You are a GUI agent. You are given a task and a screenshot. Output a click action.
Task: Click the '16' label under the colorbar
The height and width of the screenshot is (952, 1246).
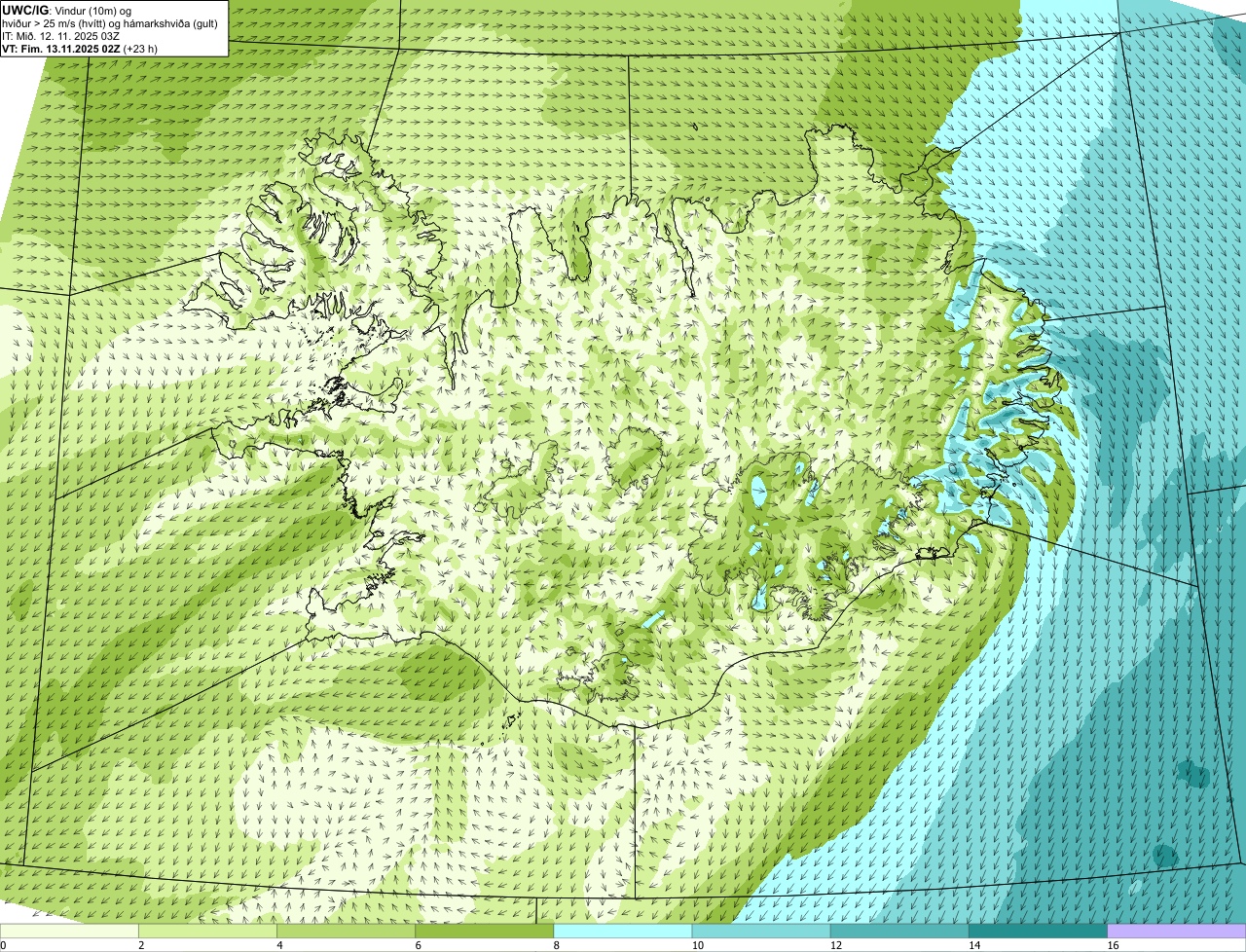(x=1113, y=945)
